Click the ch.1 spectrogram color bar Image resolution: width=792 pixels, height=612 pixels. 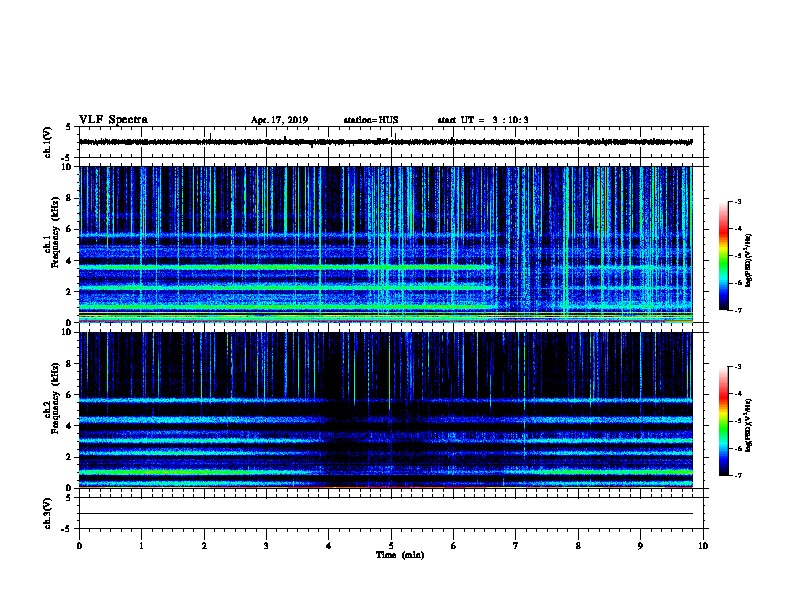pos(723,256)
